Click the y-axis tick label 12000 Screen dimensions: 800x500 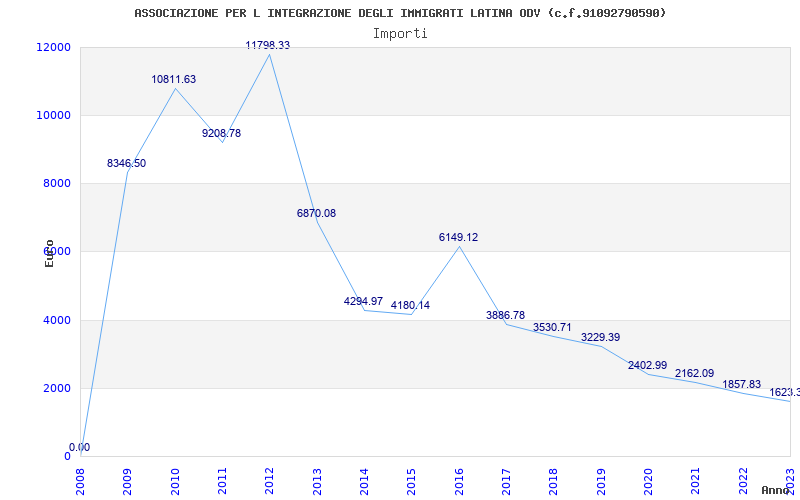(53, 47)
